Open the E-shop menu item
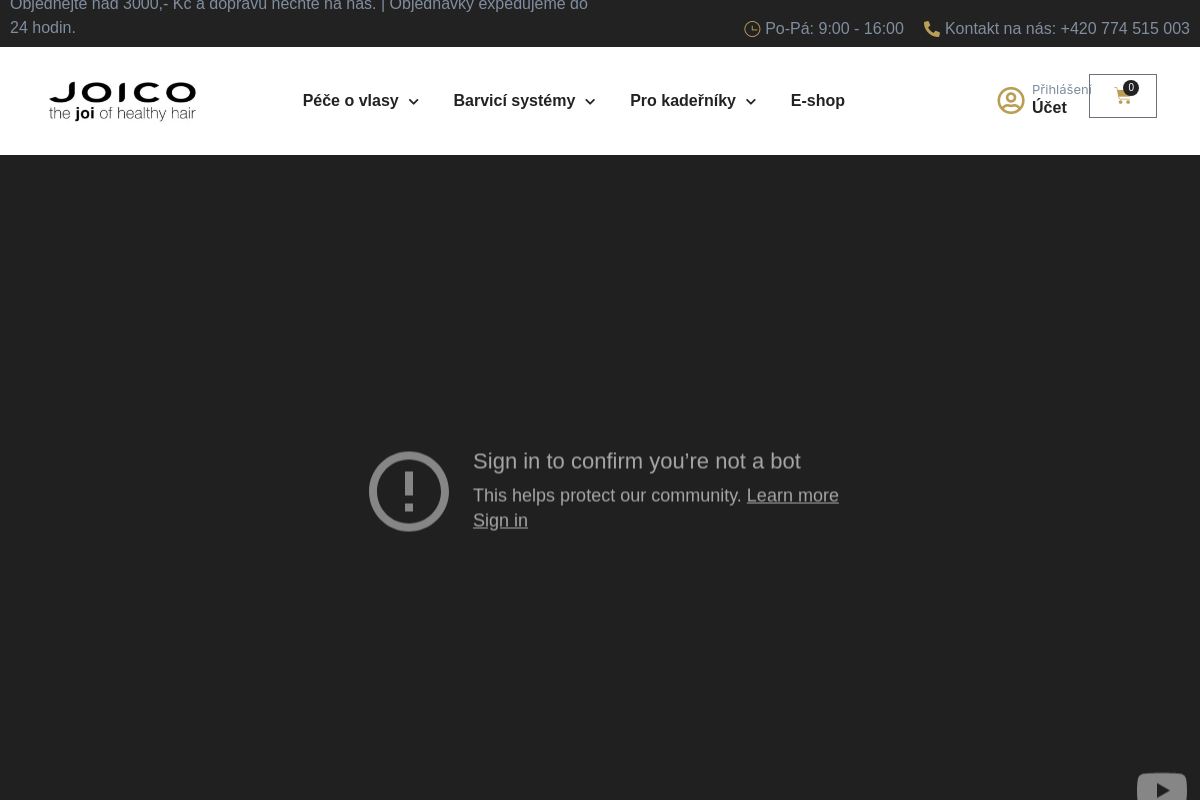Image resolution: width=1200 pixels, height=800 pixels. click(x=817, y=100)
